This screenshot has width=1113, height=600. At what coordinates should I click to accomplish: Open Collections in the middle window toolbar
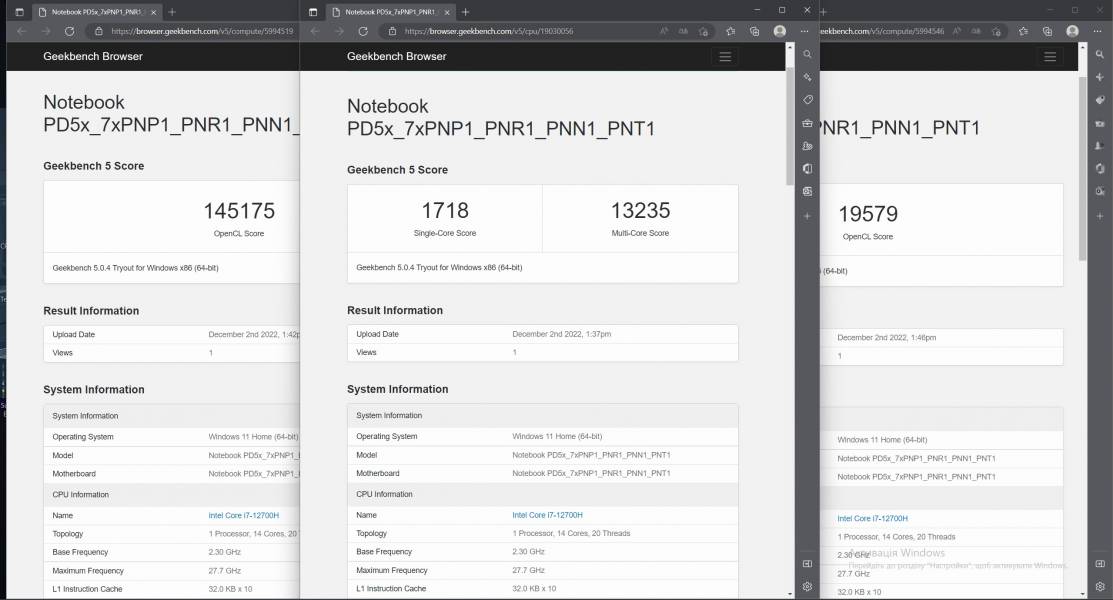[x=755, y=31]
